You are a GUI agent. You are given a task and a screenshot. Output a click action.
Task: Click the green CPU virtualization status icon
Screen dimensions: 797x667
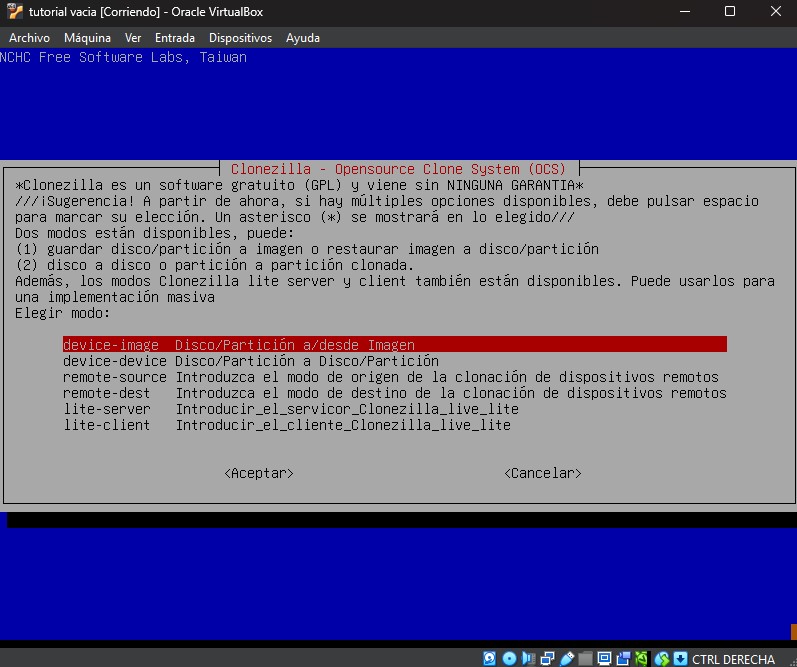[x=641, y=659]
